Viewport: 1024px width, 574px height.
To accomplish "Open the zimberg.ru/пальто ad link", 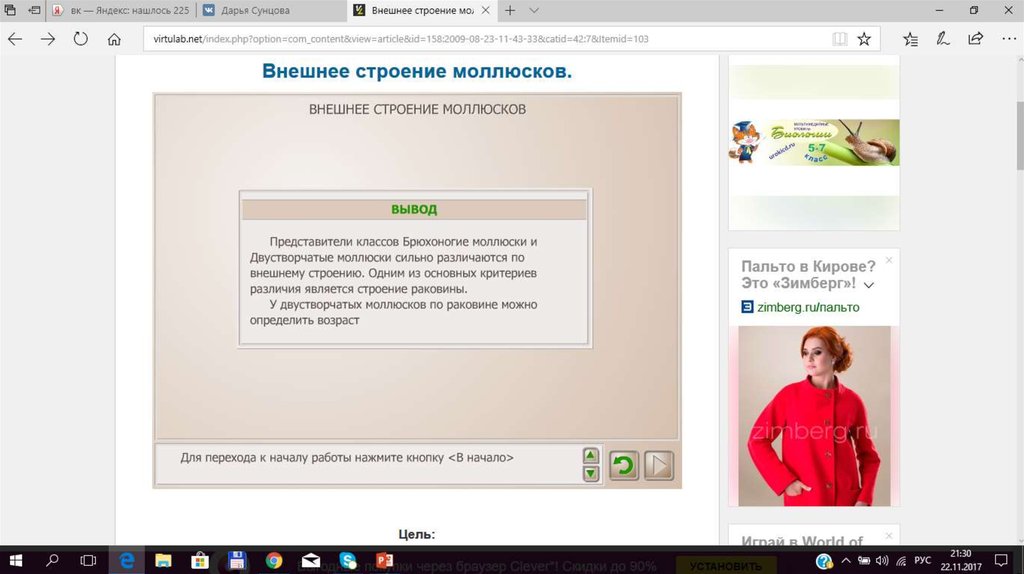I will [x=808, y=307].
